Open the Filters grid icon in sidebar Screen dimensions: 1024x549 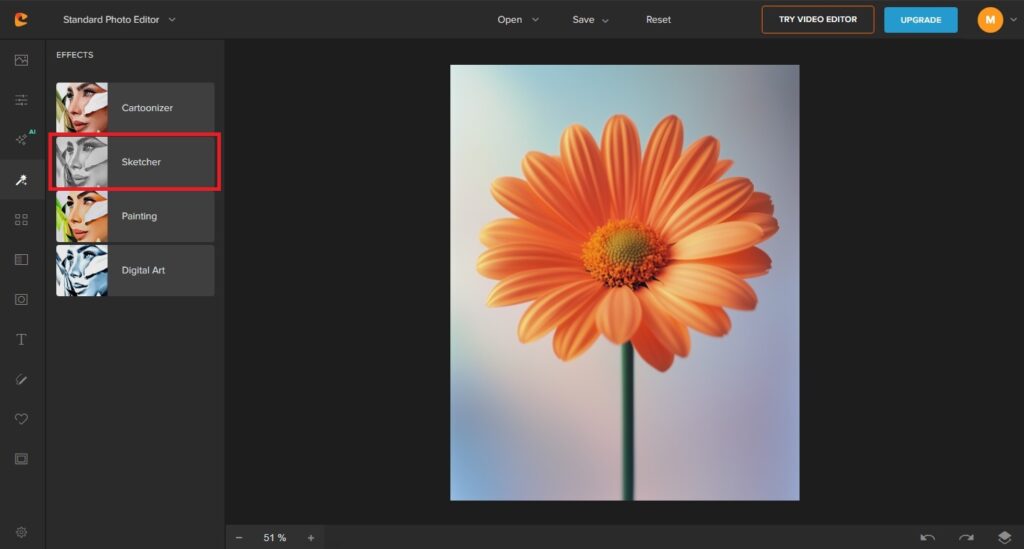coord(22,219)
